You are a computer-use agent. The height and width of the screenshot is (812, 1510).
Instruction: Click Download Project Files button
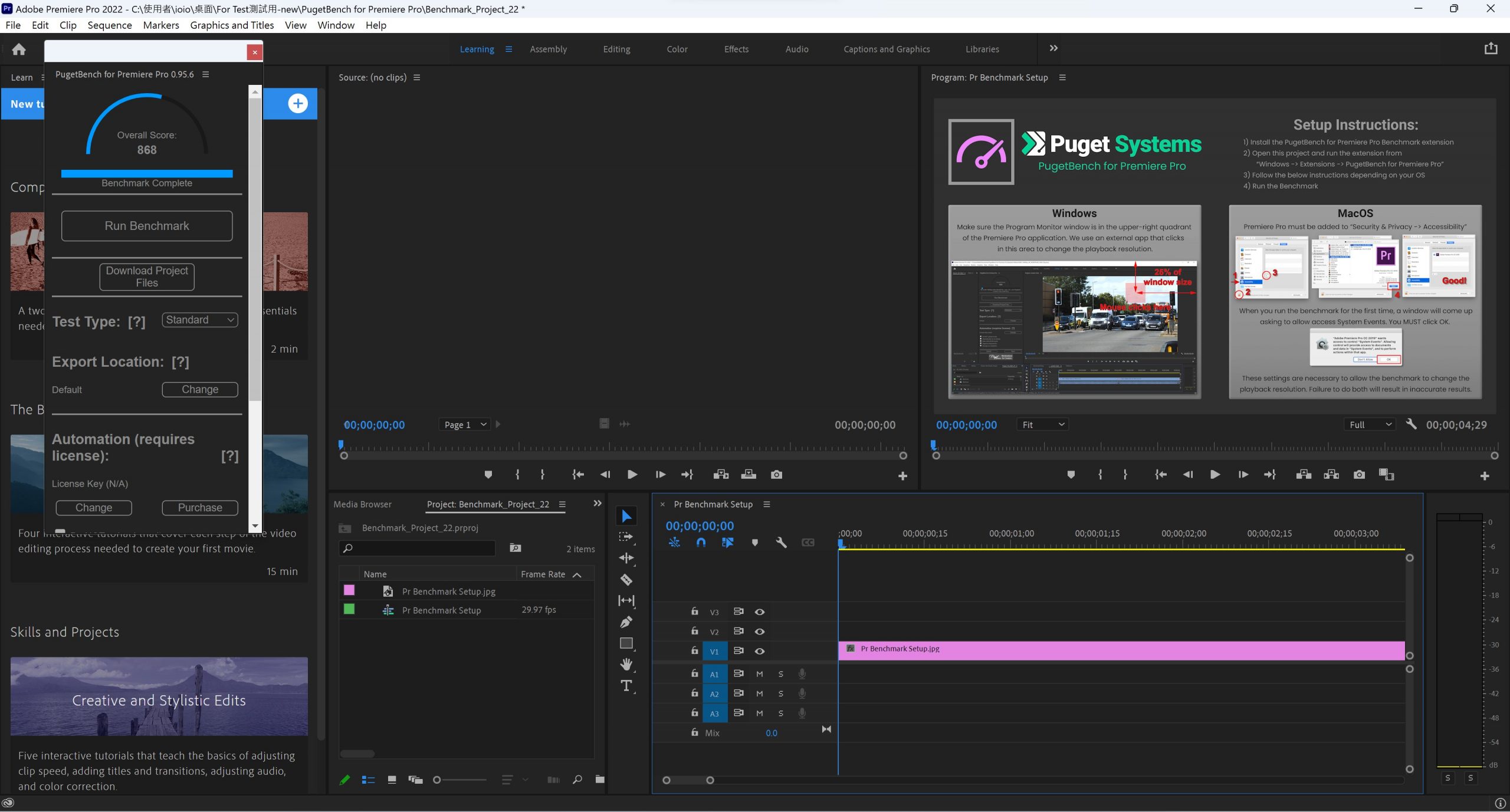pos(147,277)
